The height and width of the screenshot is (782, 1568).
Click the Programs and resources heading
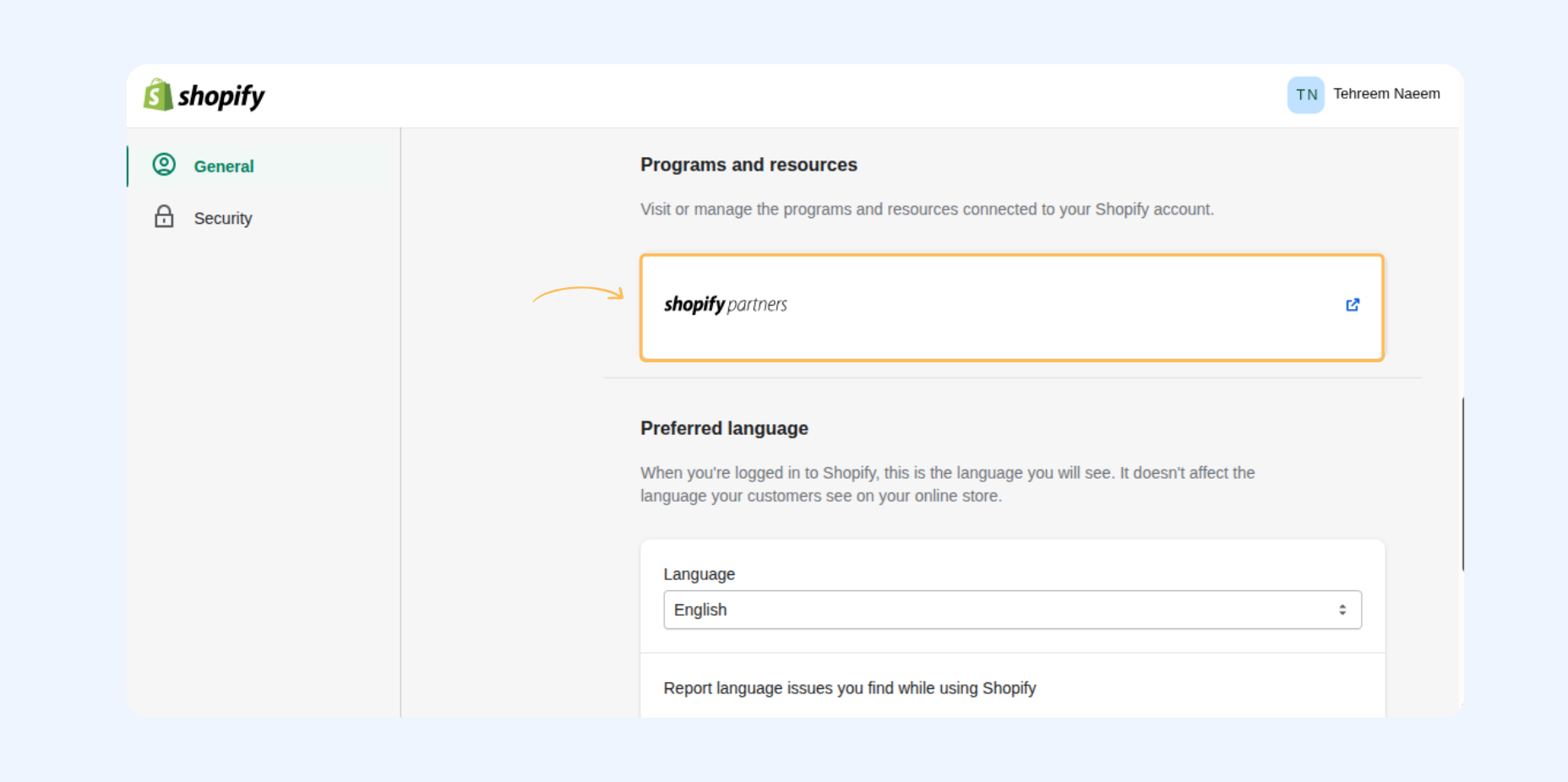(x=749, y=165)
